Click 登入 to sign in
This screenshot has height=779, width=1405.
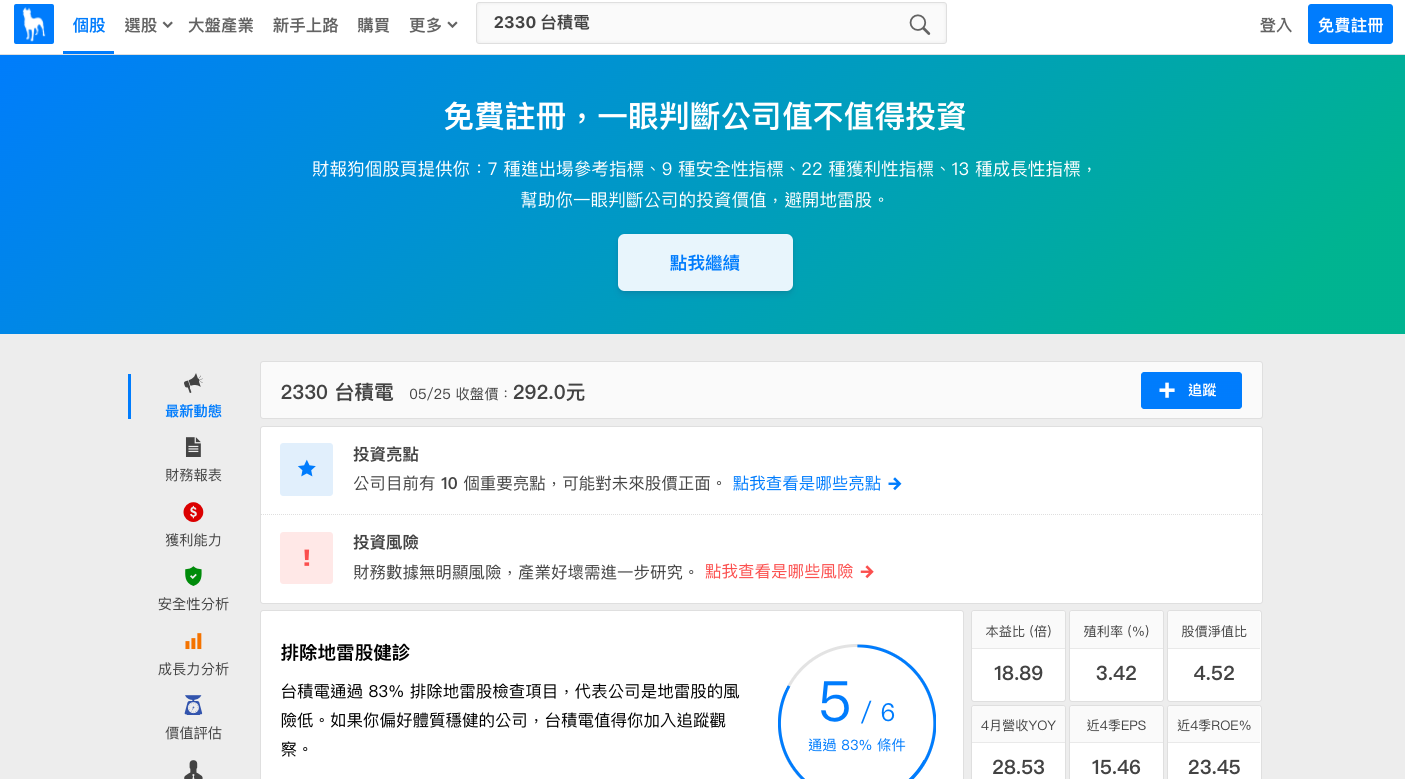point(1276,25)
